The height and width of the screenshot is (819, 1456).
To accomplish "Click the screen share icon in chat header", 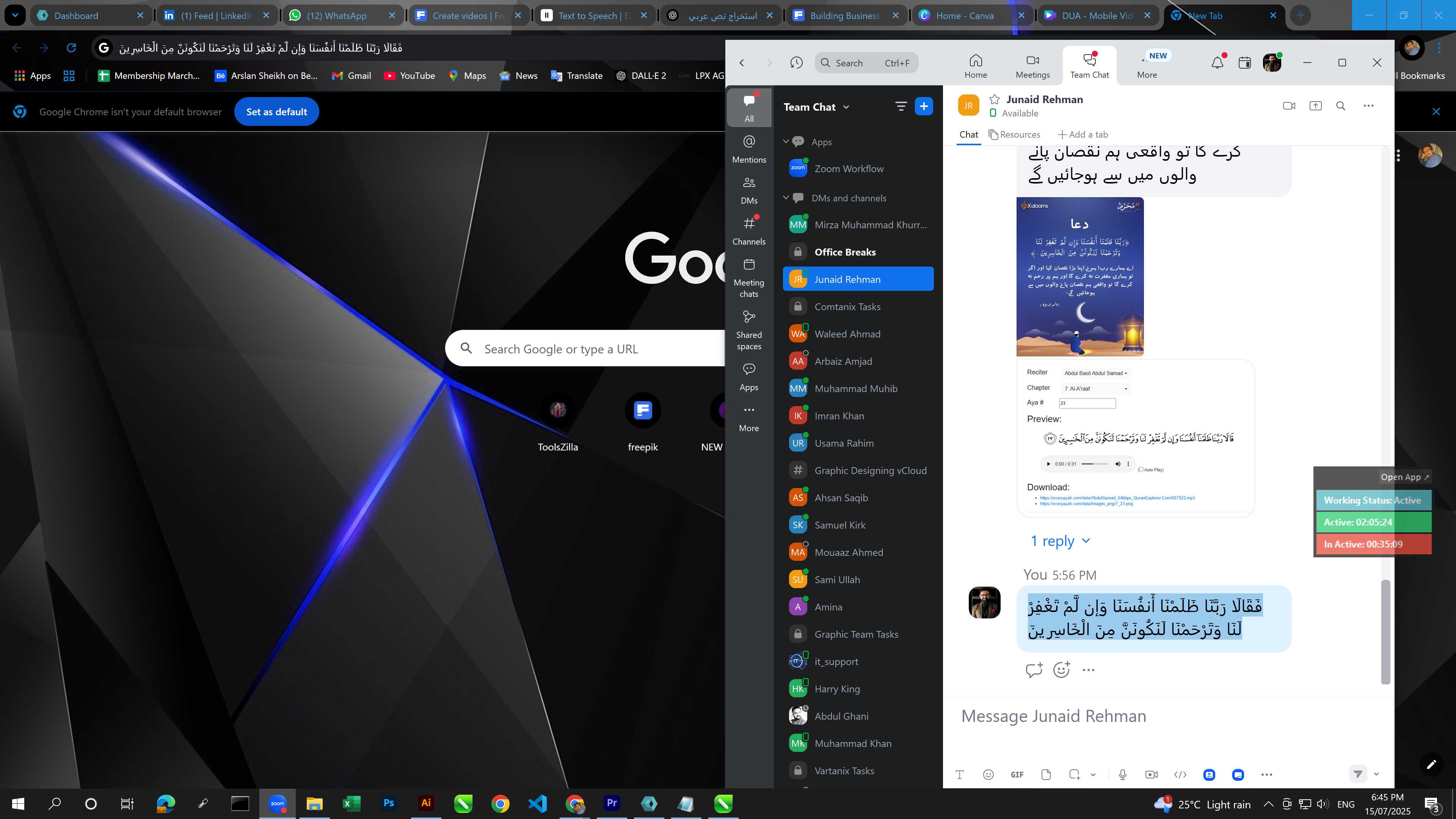I will [1315, 106].
